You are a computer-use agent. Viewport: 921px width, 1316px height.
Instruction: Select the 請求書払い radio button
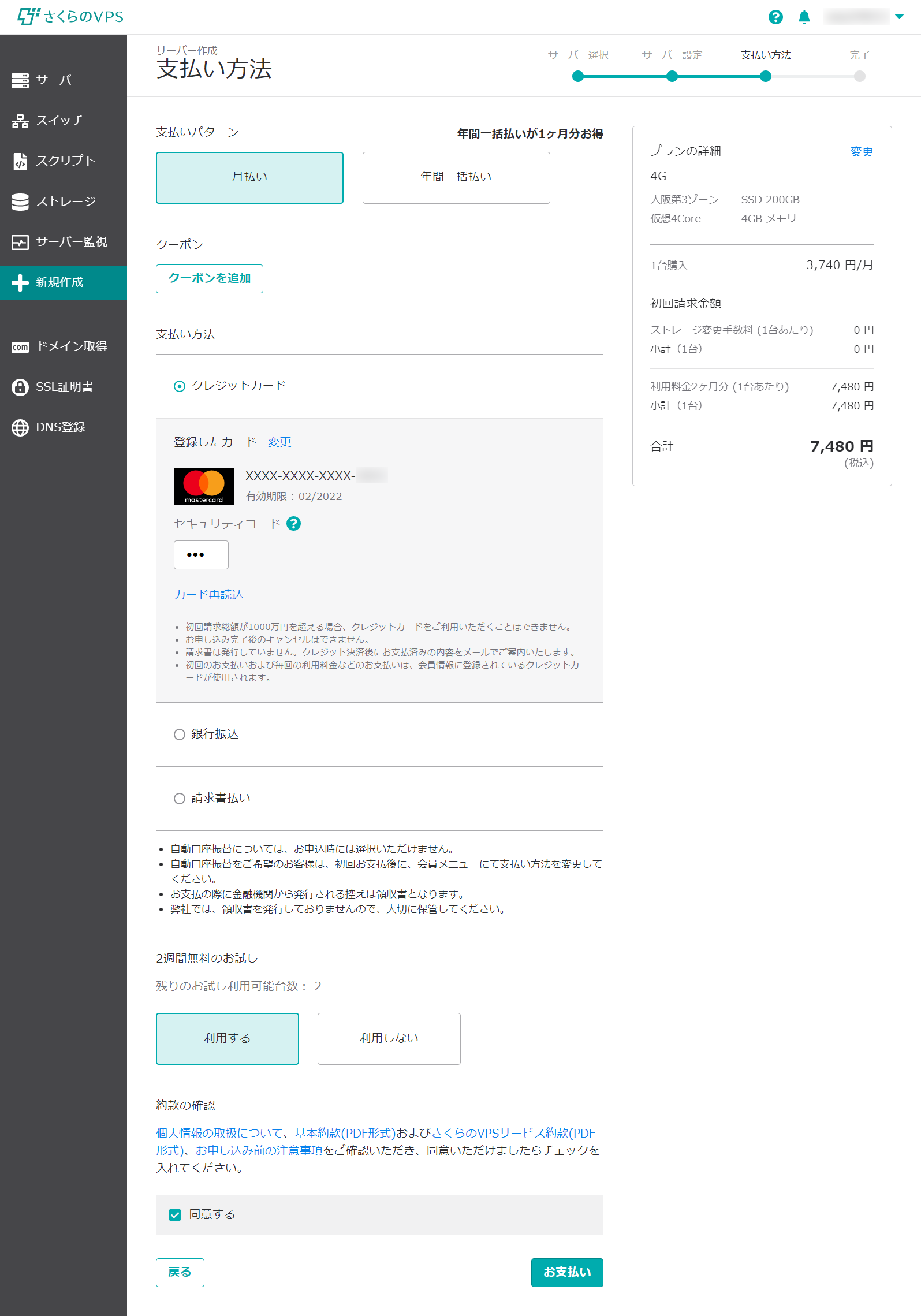(180, 799)
